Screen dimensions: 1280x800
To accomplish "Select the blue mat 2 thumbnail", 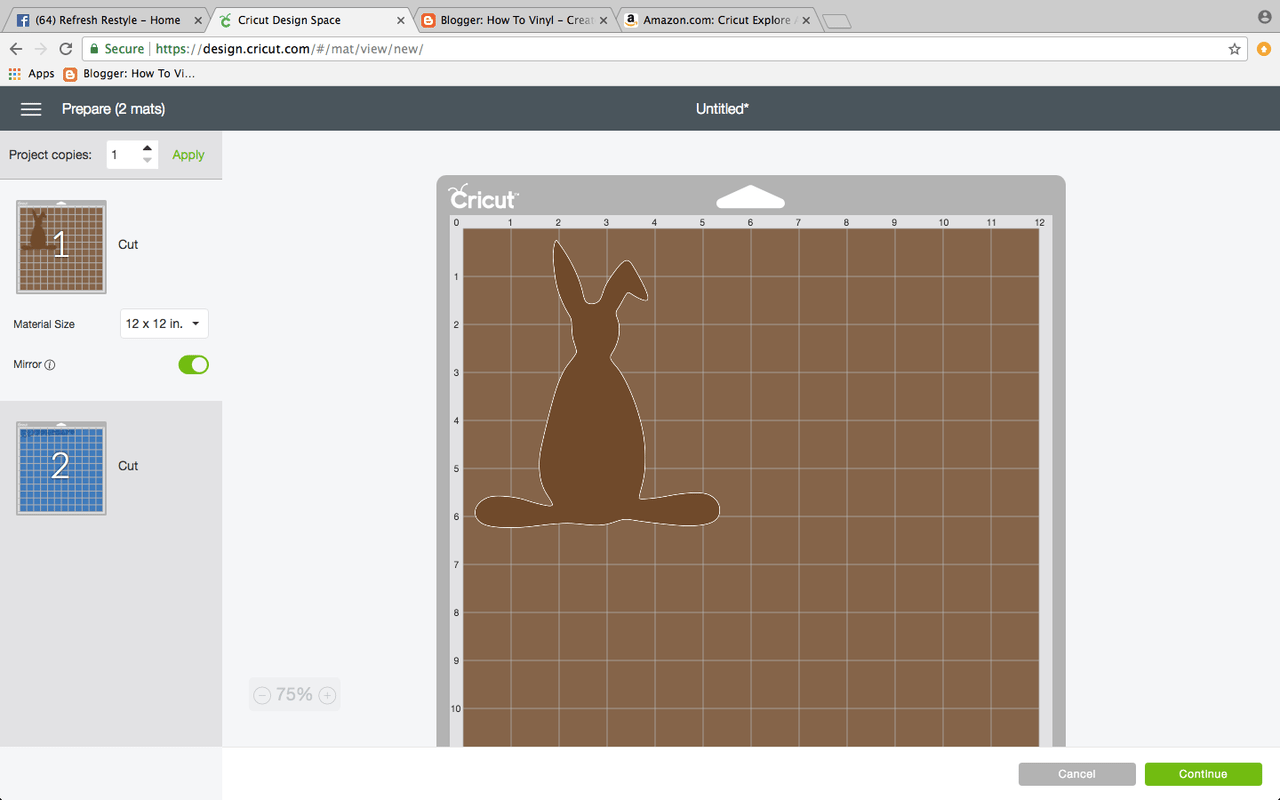I will [61, 468].
